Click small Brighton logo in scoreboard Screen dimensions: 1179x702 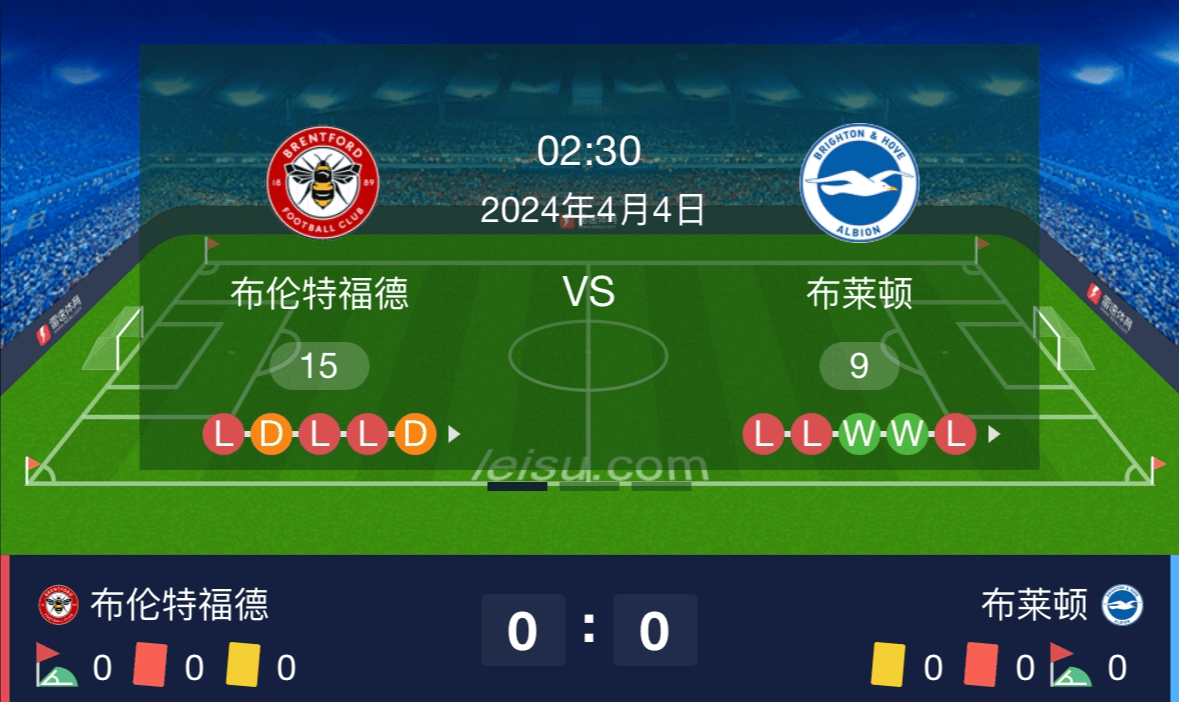[1122, 605]
